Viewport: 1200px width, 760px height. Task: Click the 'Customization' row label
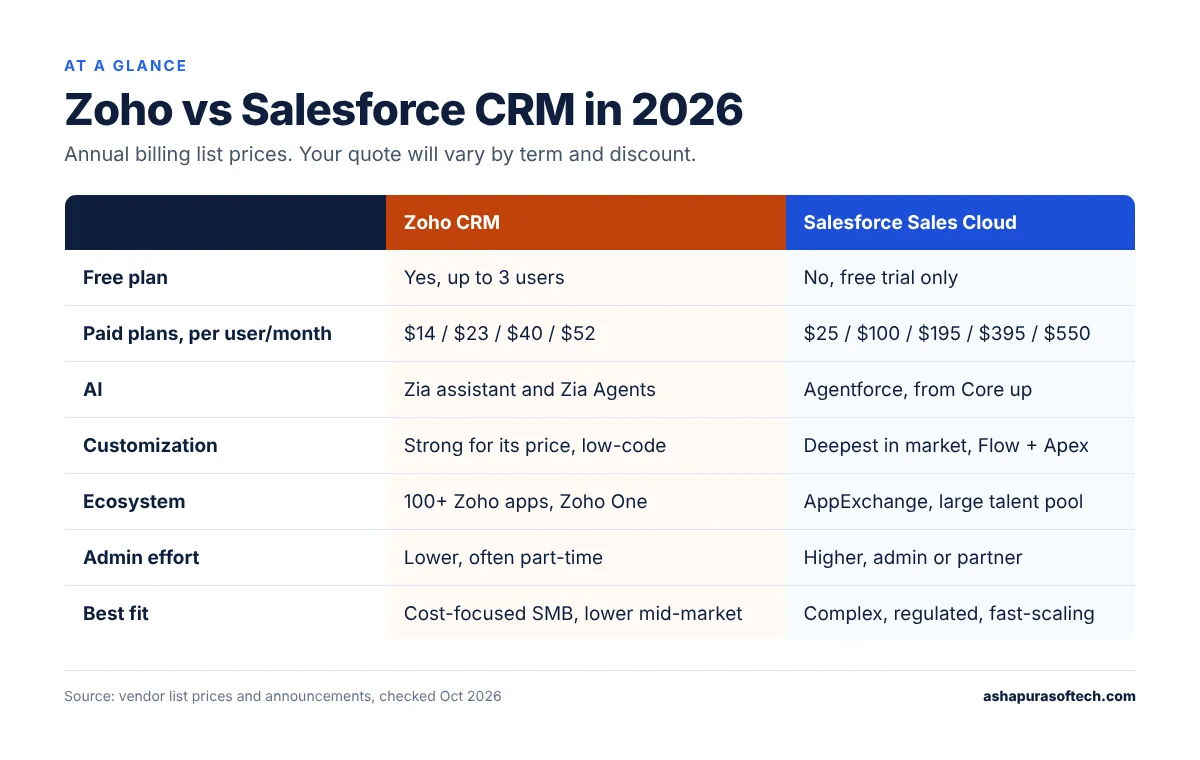(x=150, y=446)
